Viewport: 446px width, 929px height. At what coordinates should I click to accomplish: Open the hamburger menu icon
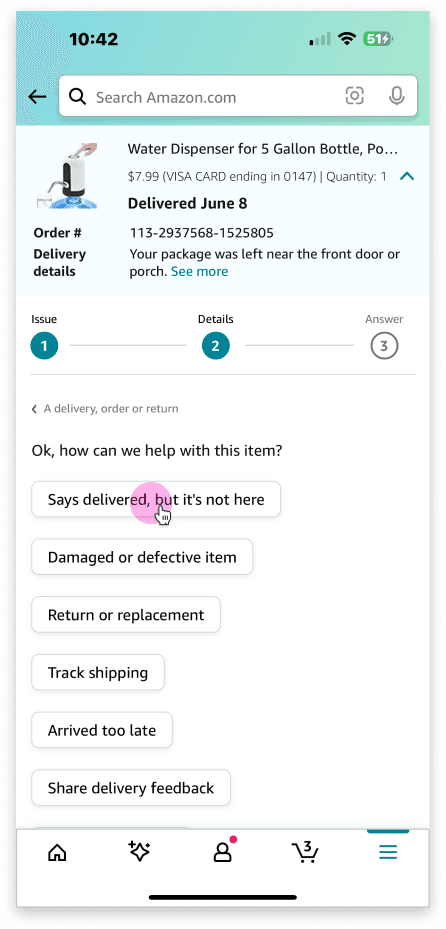[388, 853]
